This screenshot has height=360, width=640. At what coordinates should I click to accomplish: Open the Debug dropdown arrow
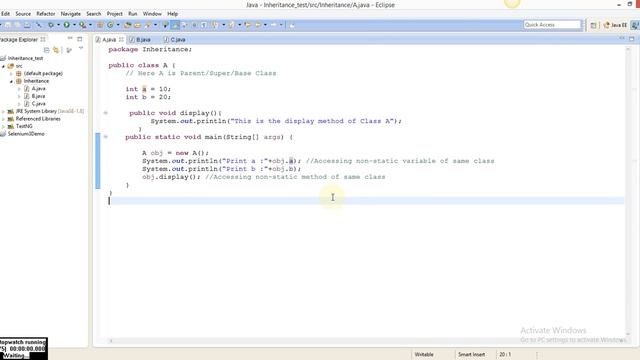coord(58,25)
